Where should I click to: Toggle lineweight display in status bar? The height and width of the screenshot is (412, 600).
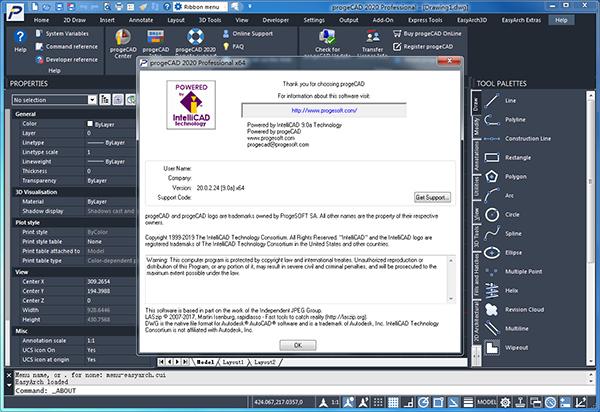[468, 402]
